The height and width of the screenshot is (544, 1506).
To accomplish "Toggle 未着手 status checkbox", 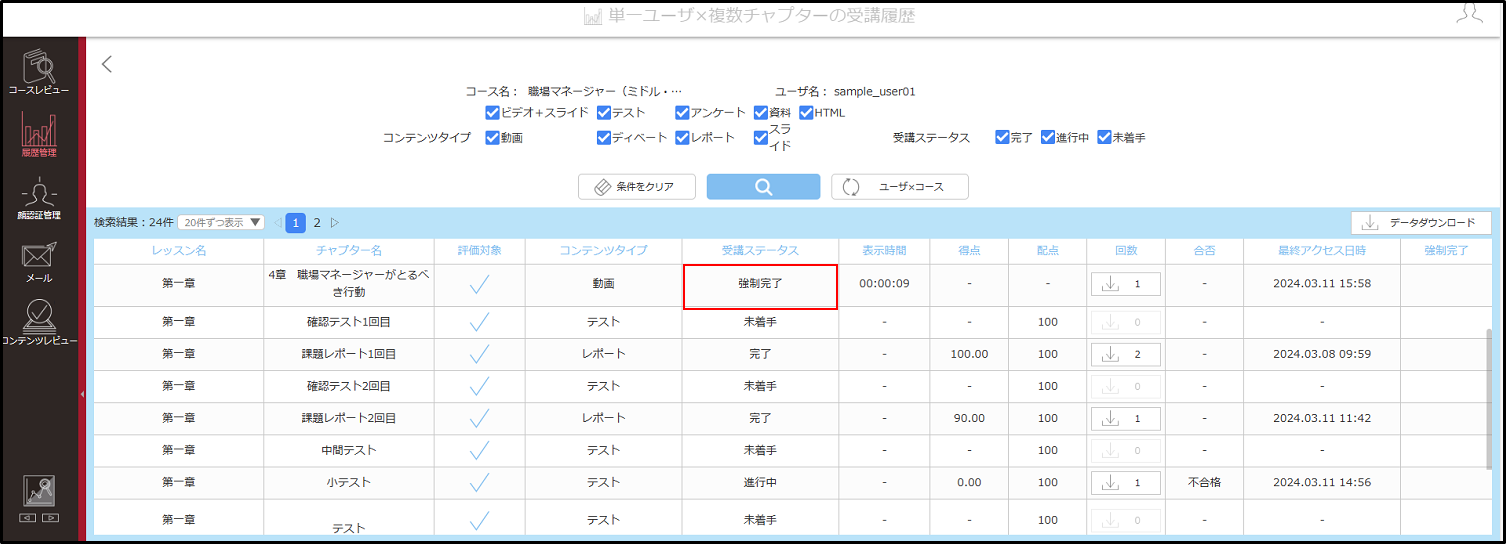I will coord(1104,138).
